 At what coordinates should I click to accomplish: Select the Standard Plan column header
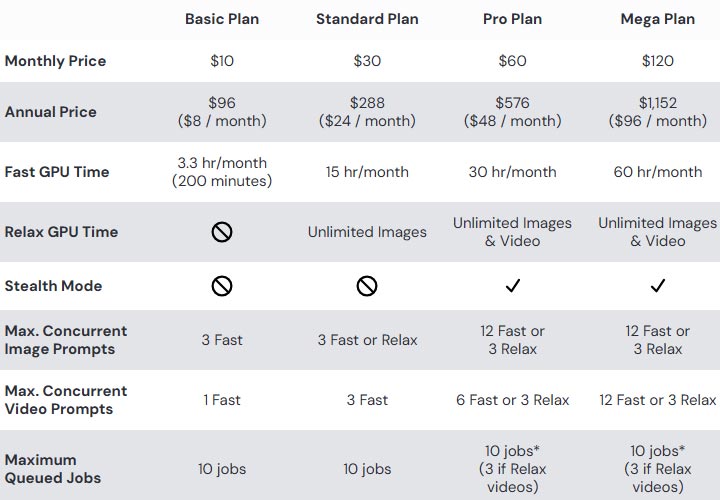(x=367, y=19)
